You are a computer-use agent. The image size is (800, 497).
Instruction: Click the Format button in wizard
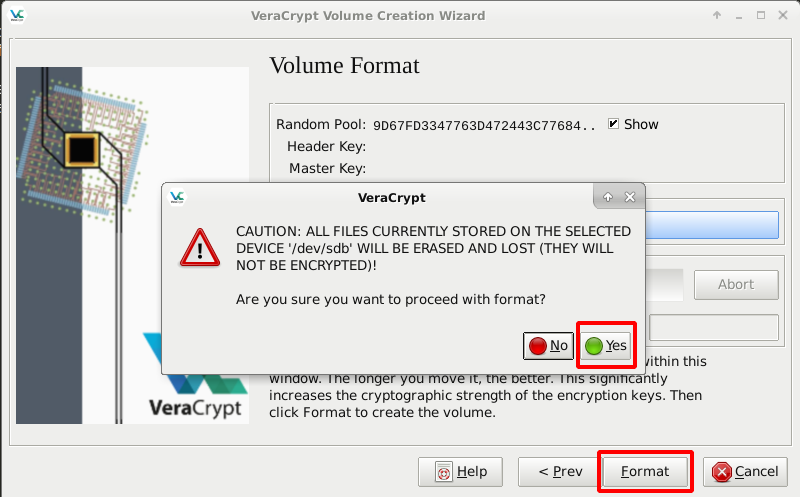click(644, 471)
